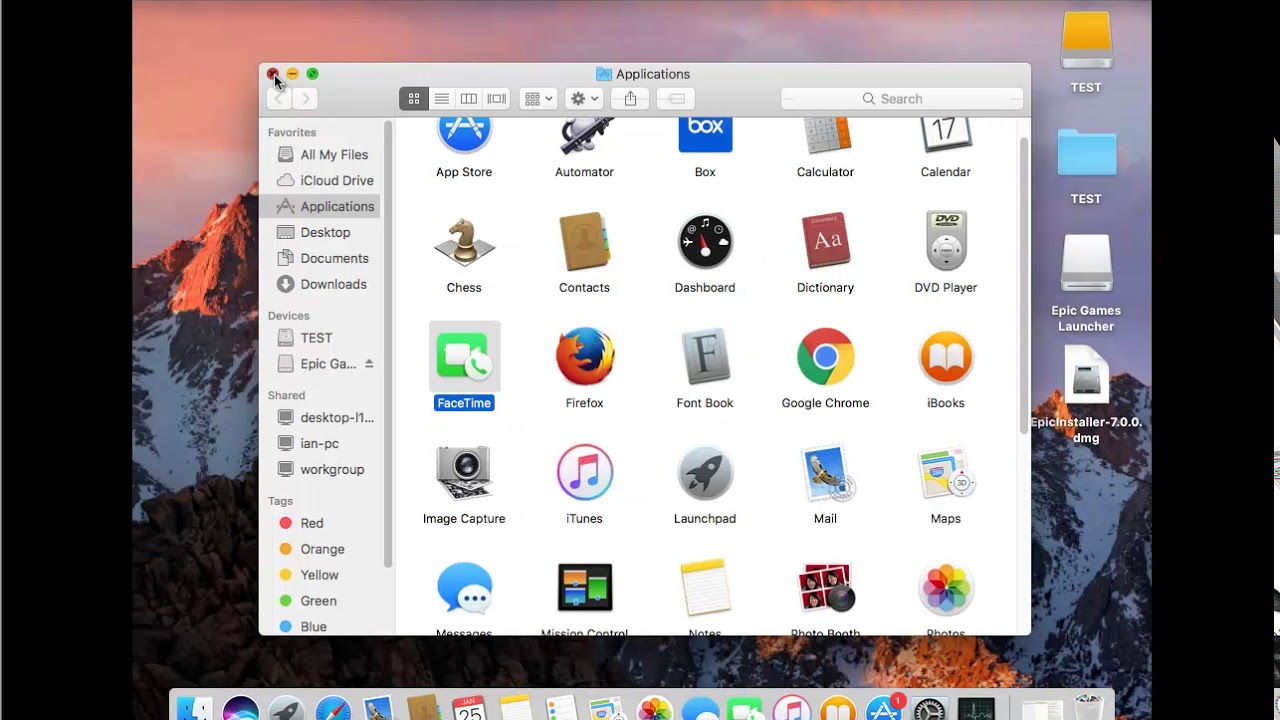
Task: Launch iTunes from the Applications grid
Action: click(584, 473)
